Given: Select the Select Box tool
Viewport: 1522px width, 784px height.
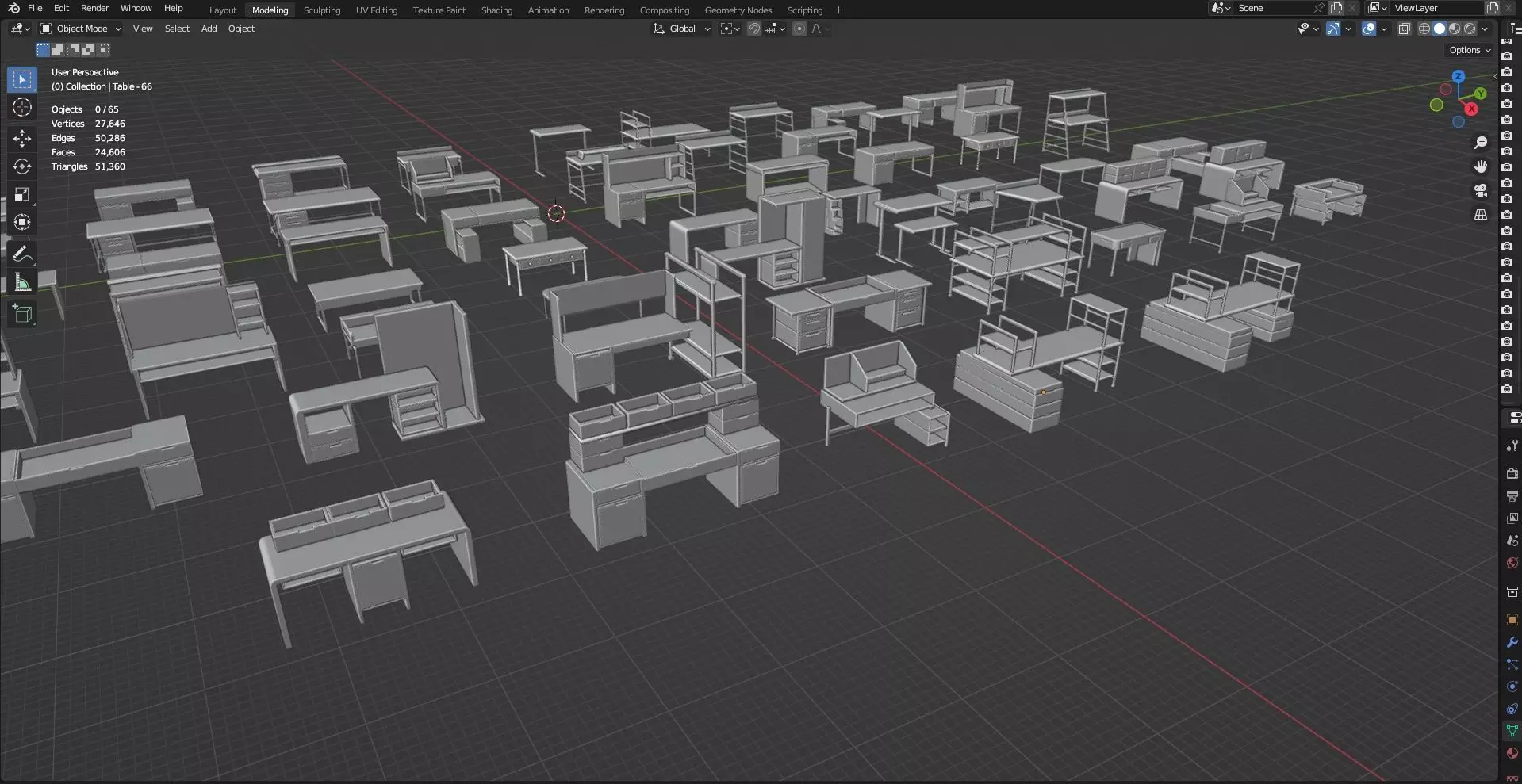Looking at the screenshot, I should [x=22, y=80].
